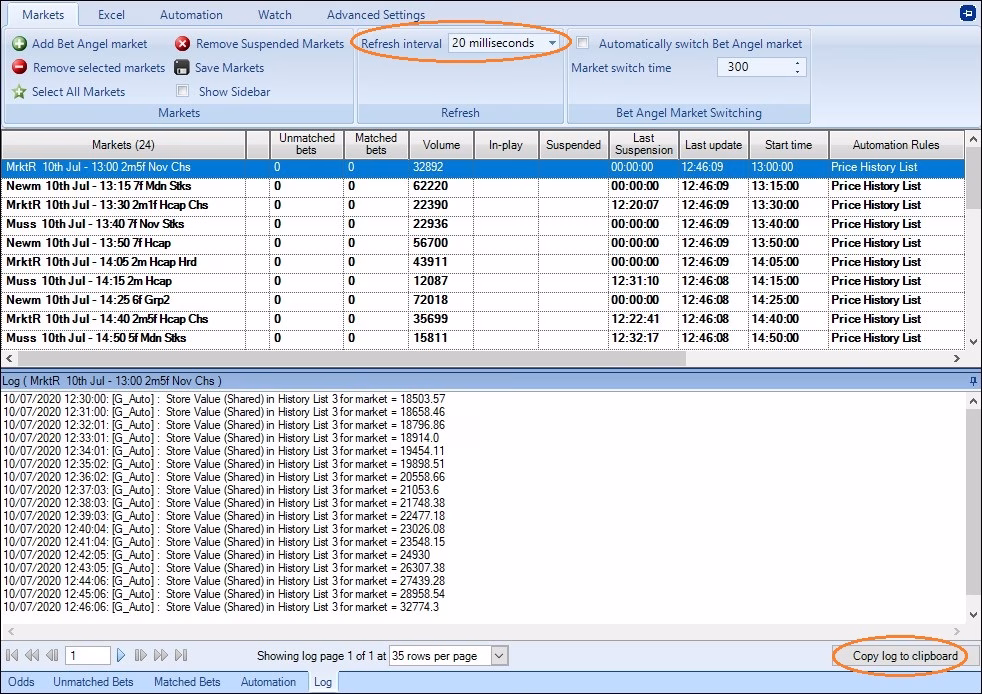Viewport: 982px width, 694px height.
Task: Click markets table horizontal scrollbar
Action: tap(351, 358)
